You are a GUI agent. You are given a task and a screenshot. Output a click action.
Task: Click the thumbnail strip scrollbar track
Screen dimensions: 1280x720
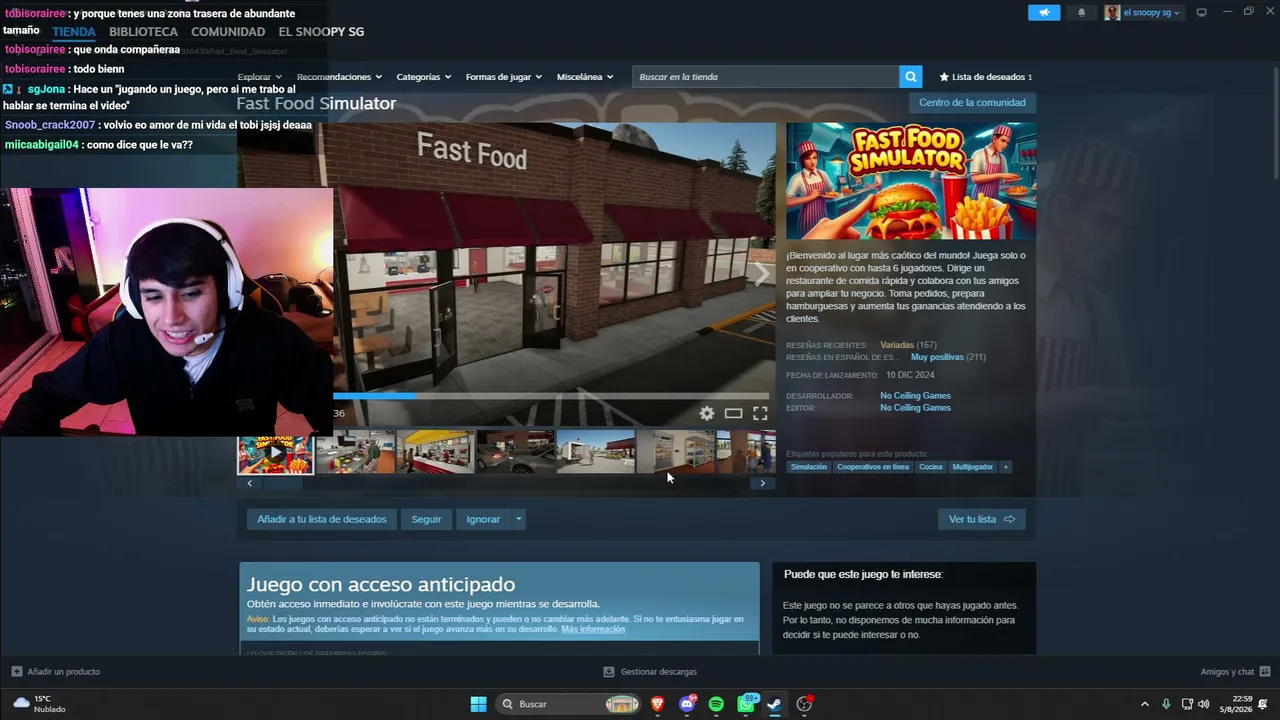[x=505, y=483]
